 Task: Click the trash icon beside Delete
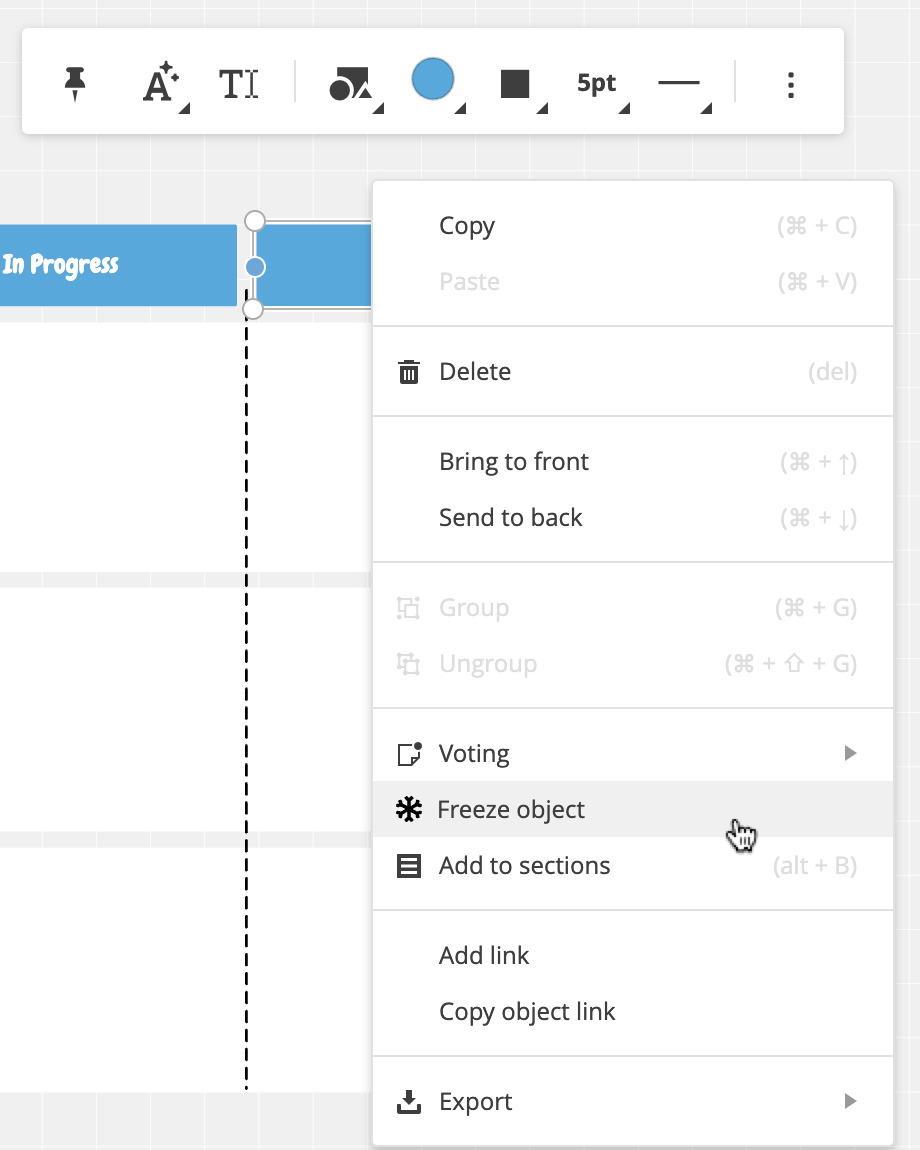409,372
